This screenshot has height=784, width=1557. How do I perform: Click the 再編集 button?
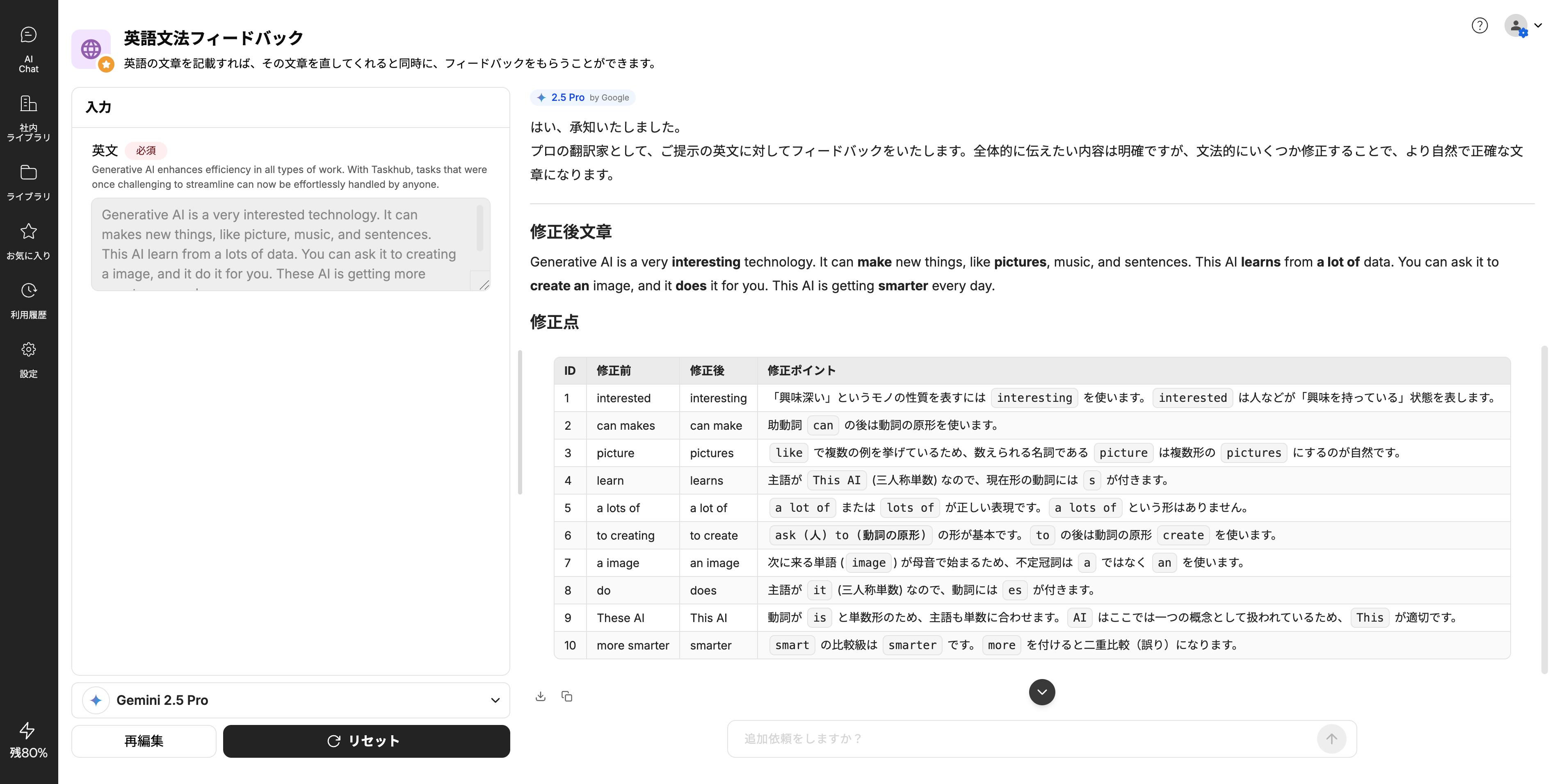(x=144, y=741)
